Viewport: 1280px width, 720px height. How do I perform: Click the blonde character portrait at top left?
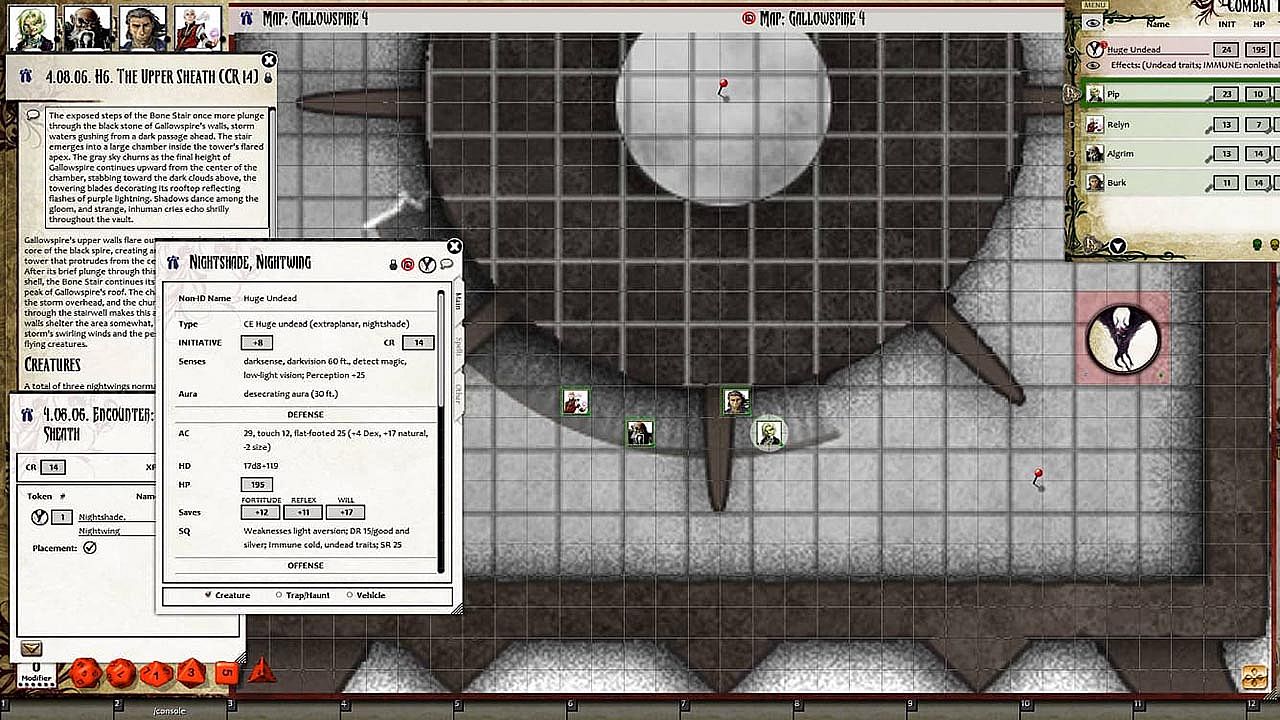31,27
